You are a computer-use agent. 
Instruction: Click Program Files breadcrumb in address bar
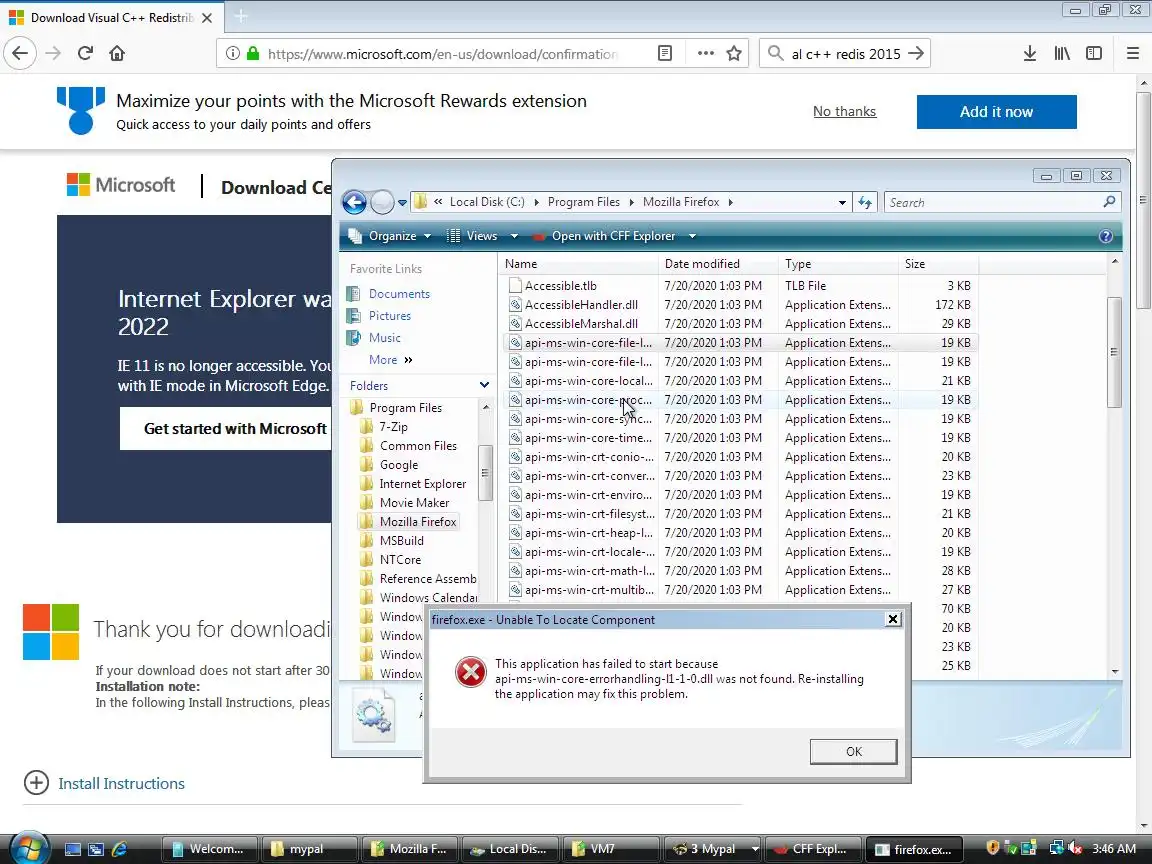point(583,202)
